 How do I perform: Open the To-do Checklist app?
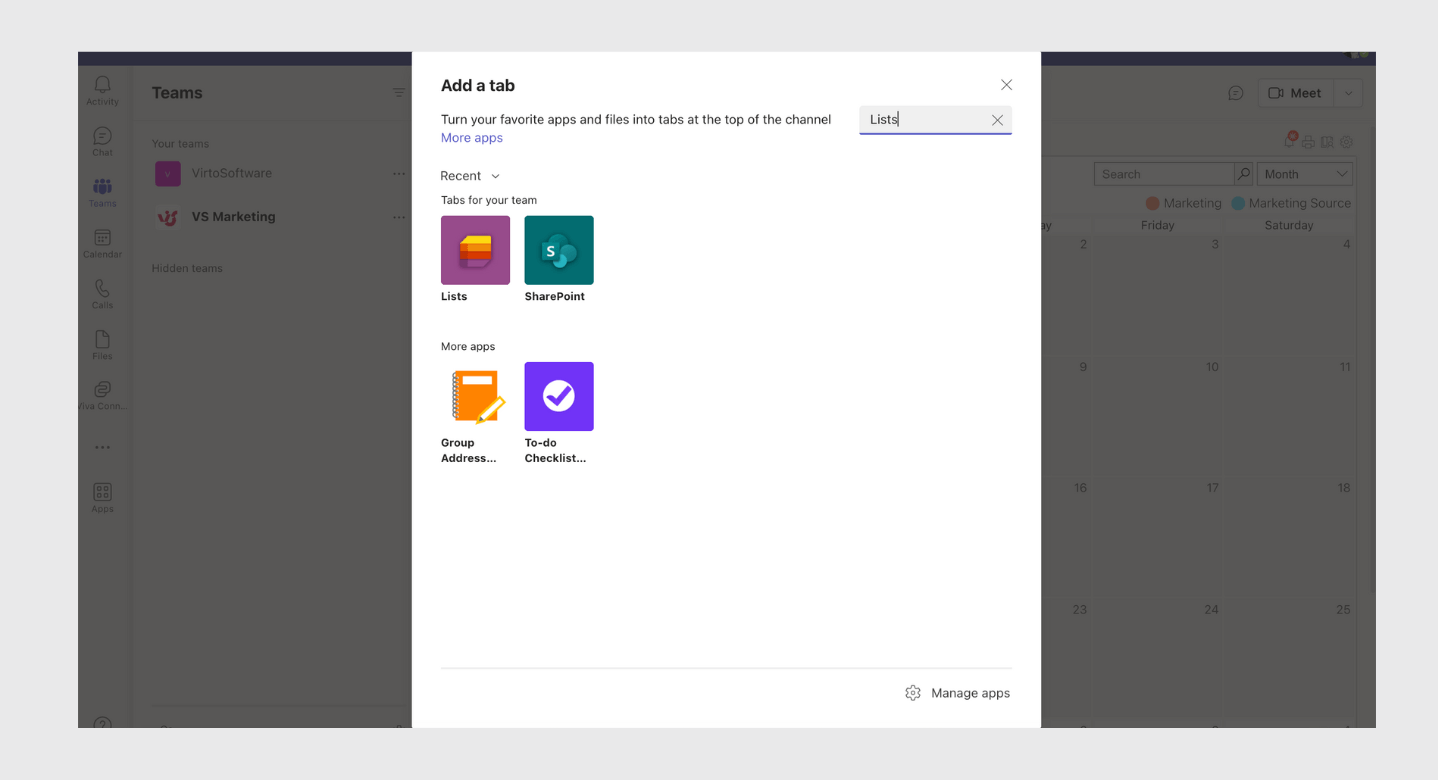click(558, 395)
